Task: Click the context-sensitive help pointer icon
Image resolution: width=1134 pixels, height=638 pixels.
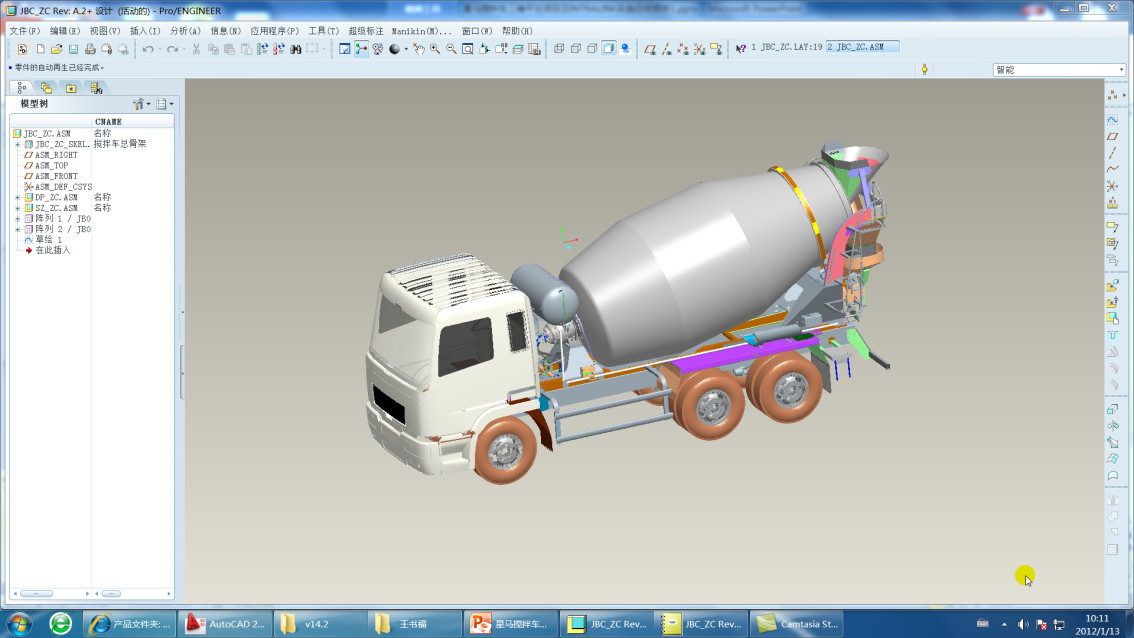Action: coord(740,48)
